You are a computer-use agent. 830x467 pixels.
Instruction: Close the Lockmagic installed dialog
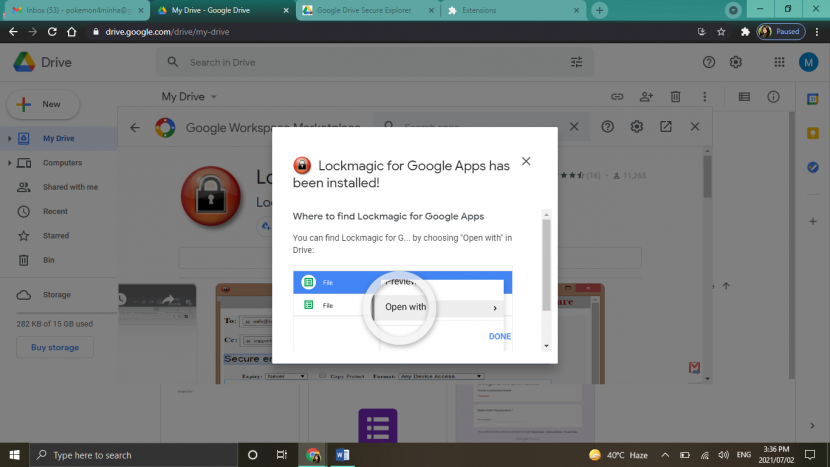pyautogui.click(x=526, y=161)
